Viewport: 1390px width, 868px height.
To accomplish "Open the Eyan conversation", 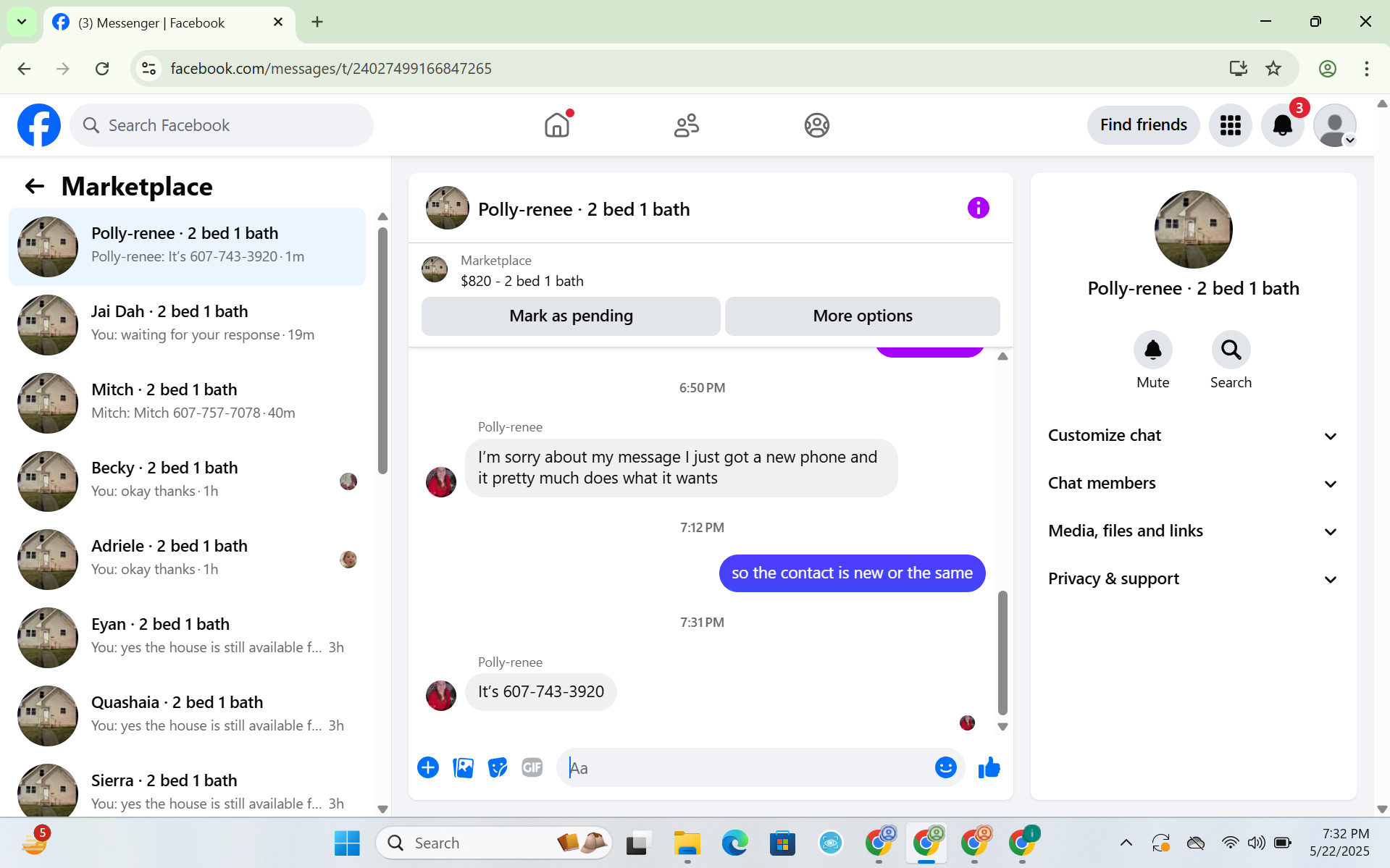I will pos(187,638).
